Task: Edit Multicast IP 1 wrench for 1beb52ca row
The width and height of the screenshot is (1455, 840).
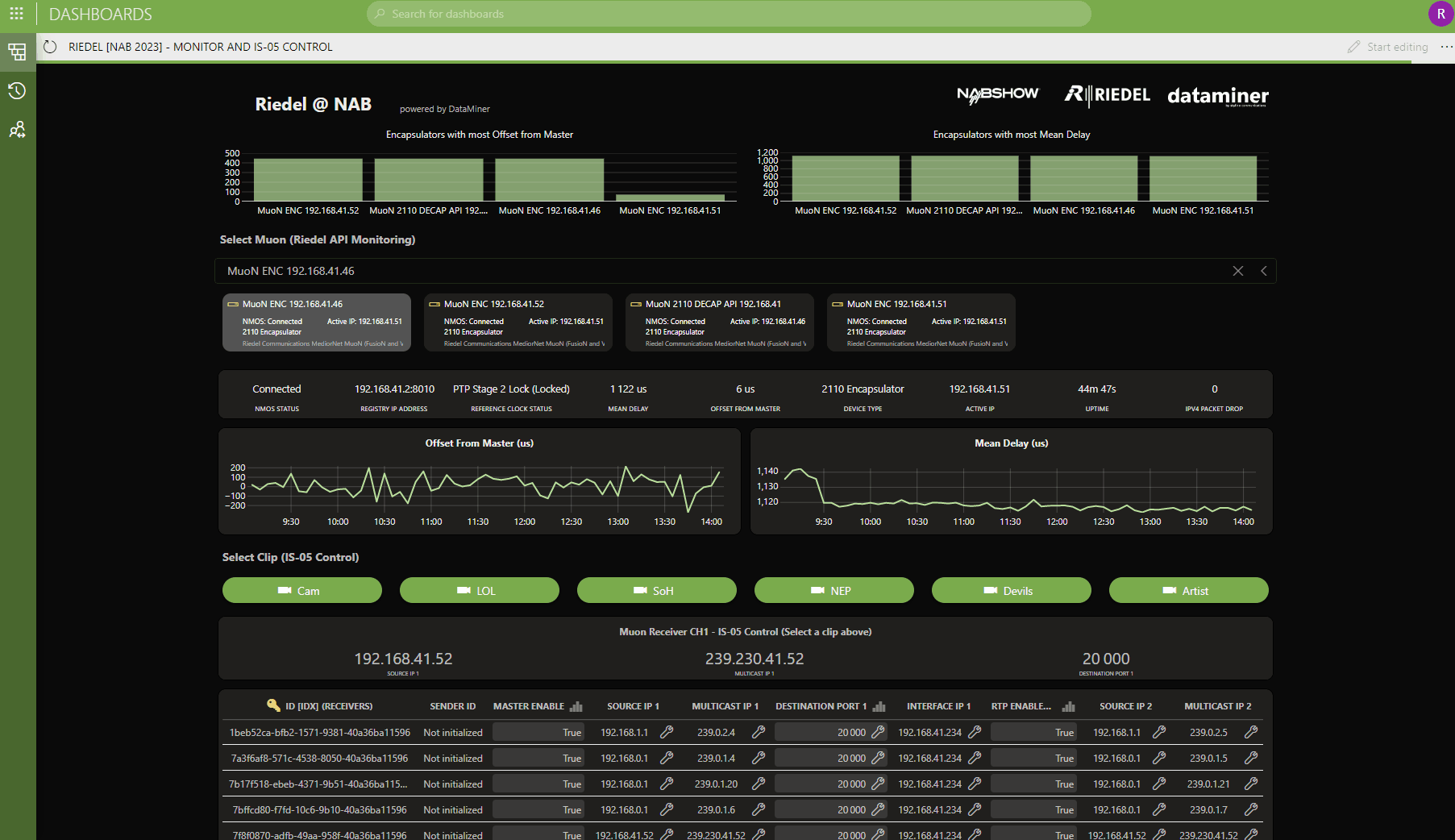Action: click(x=759, y=732)
